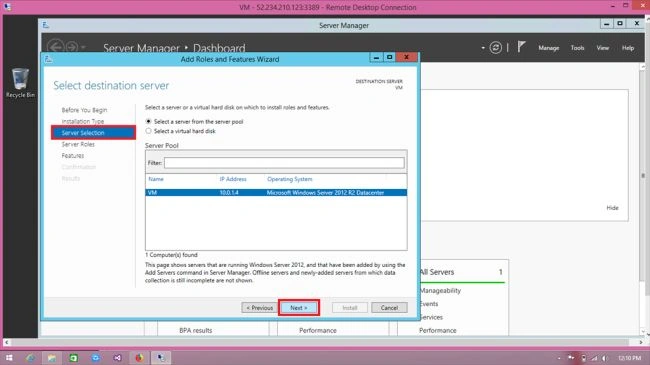The width and height of the screenshot is (650, 365).
Task: Click the Server Manager window title icon
Action: click(46, 25)
